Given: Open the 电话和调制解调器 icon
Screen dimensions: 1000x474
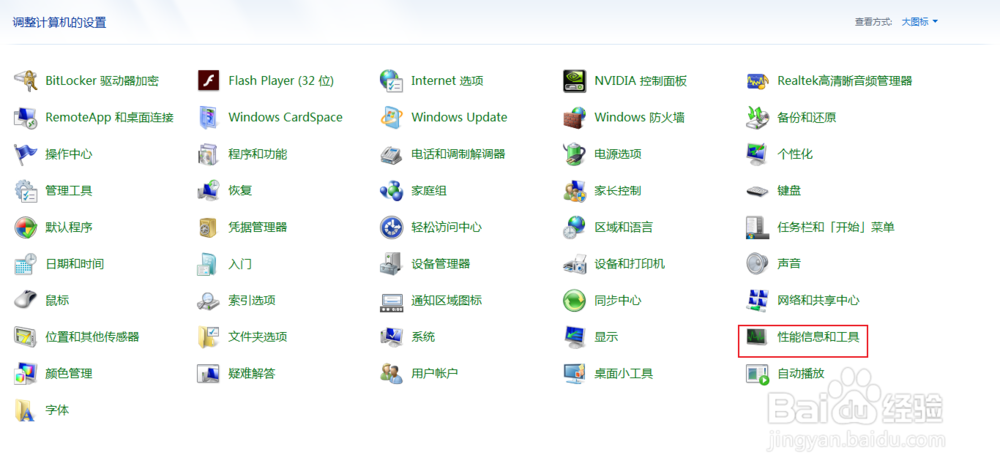Looking at the screenshot, I should (391, 154).
